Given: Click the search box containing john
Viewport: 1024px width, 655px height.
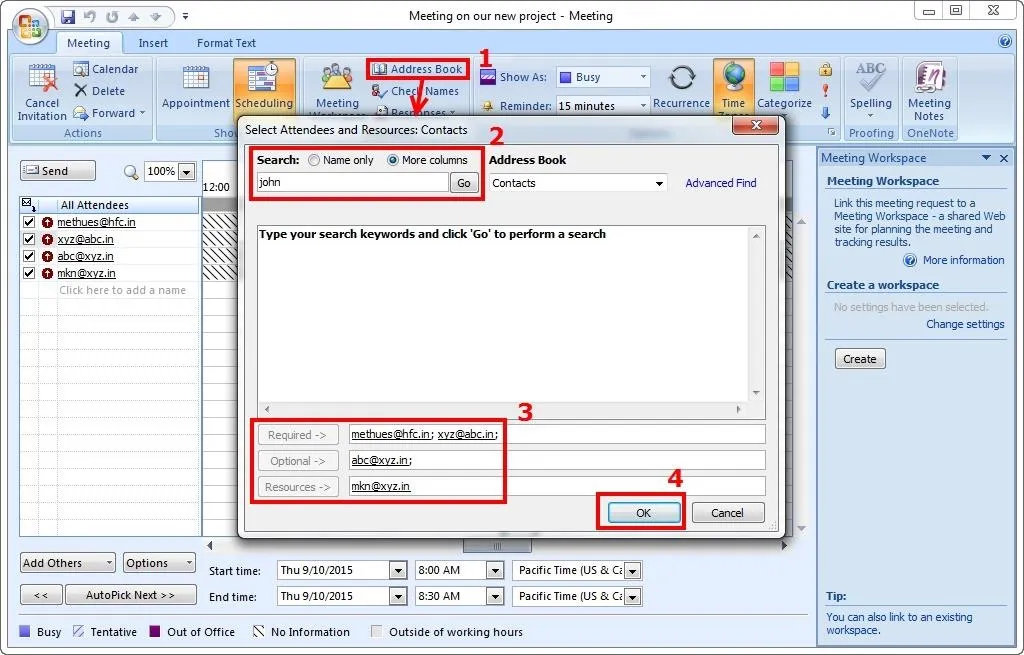Looking at the screenshot, I should pos(353,182).
